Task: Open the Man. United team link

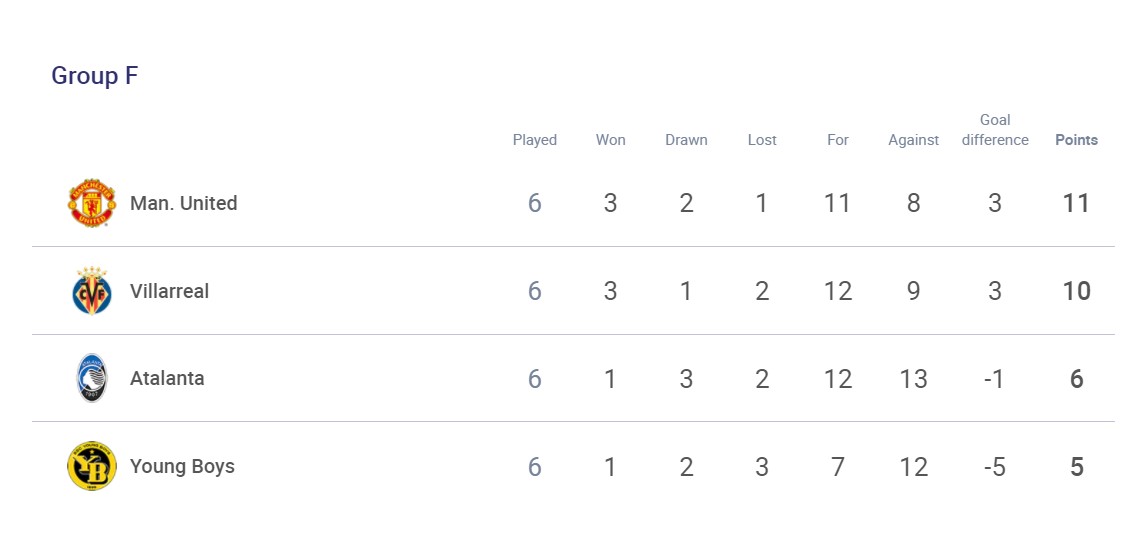Action: coord(183,204)
